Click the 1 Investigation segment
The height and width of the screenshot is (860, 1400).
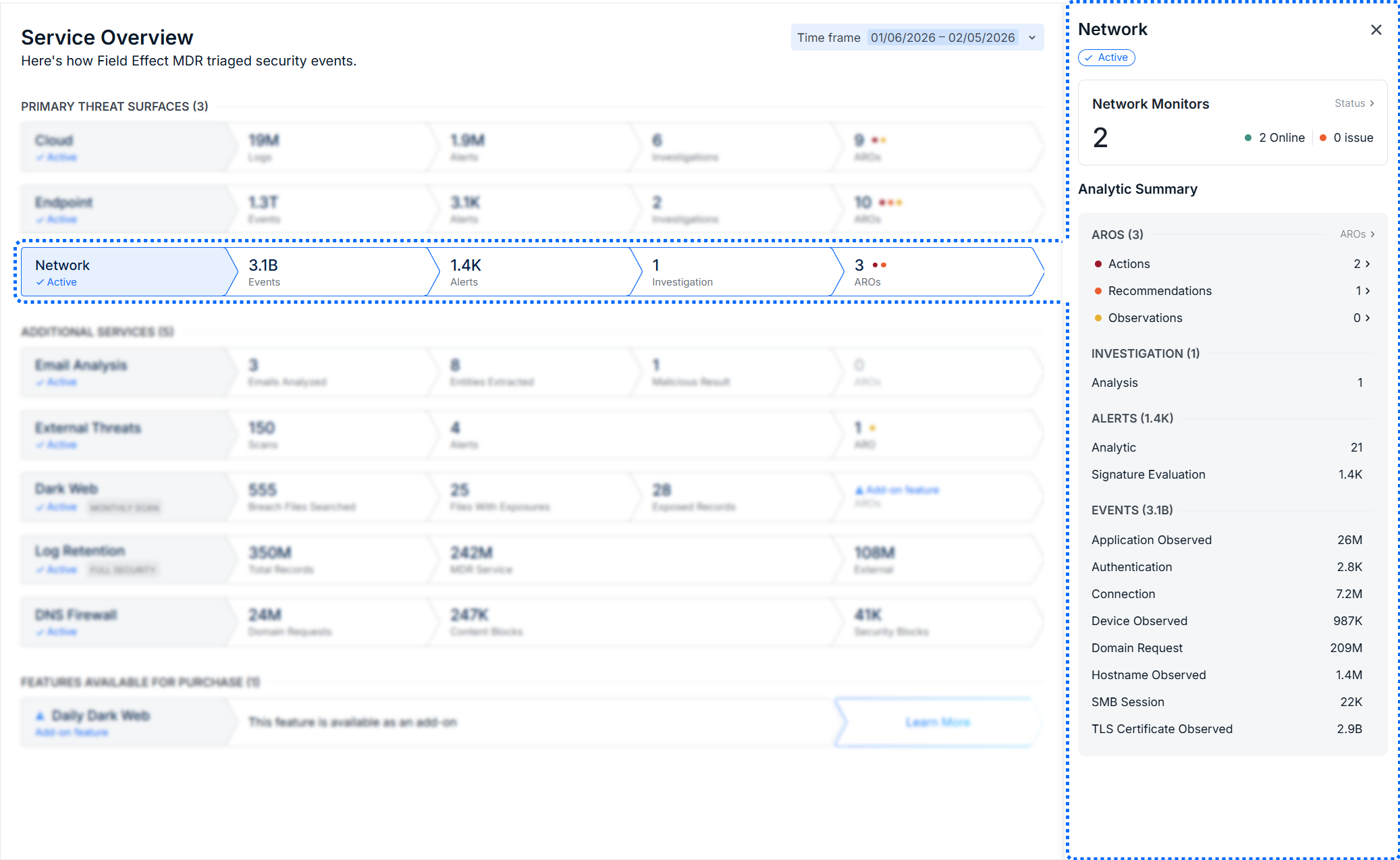pyautogui.click(x=729, y=272)
